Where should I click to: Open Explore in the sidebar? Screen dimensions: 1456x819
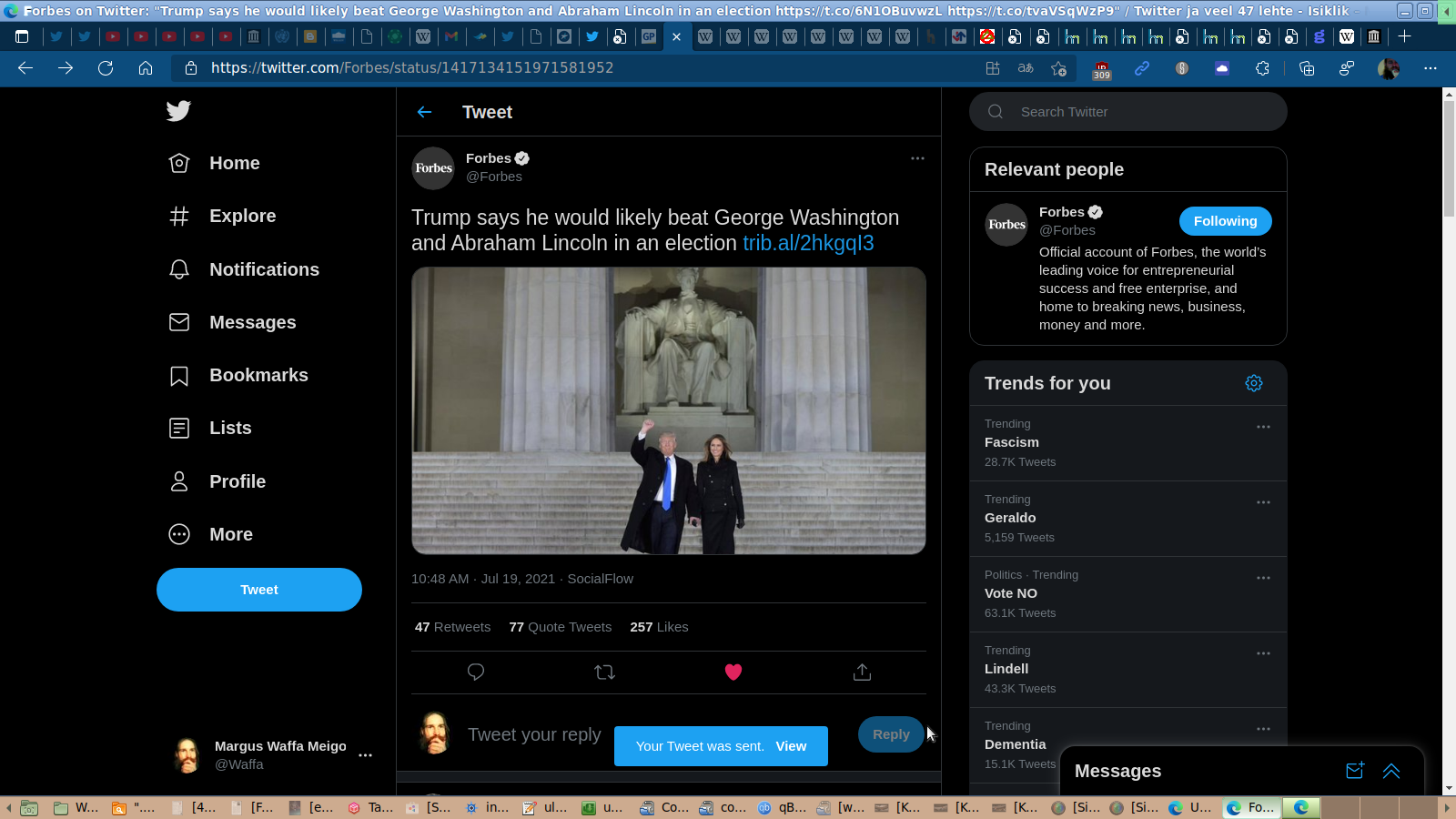pos(222,216)
